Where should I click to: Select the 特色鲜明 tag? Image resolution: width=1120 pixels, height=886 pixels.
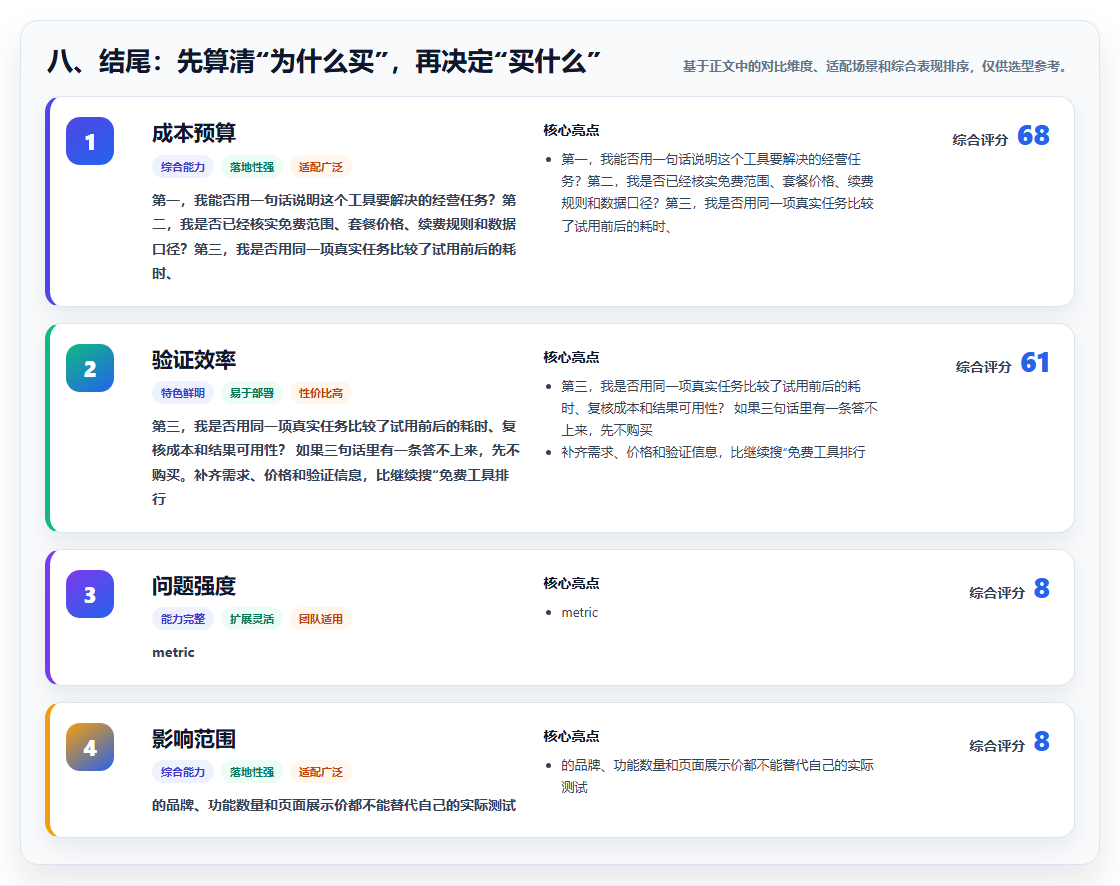183,393
